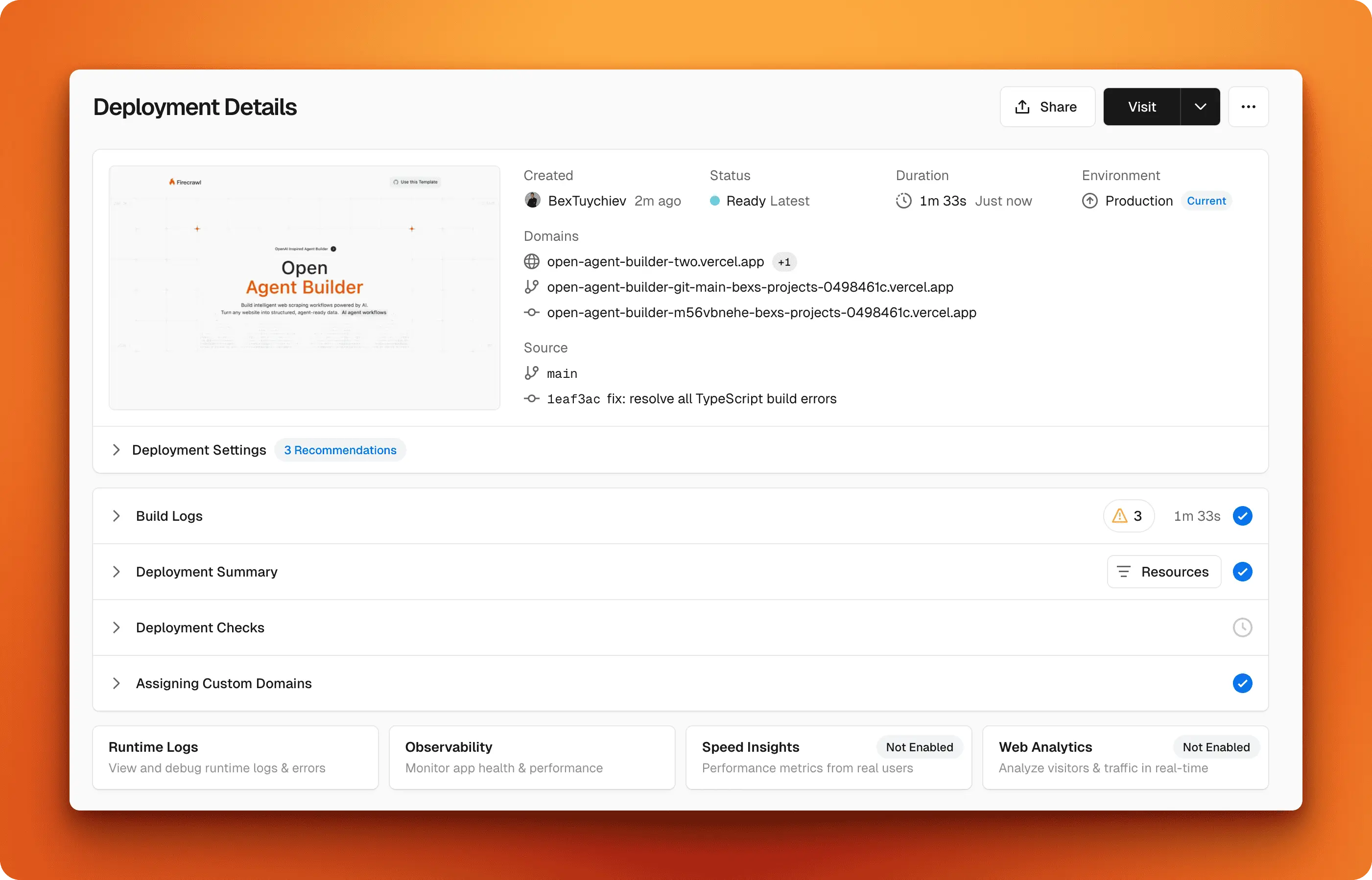Click the Resources button

point(1164,572)
